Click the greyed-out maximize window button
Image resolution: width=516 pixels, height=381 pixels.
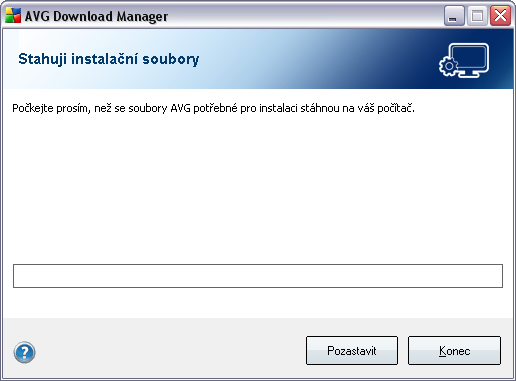click(477, 15)
